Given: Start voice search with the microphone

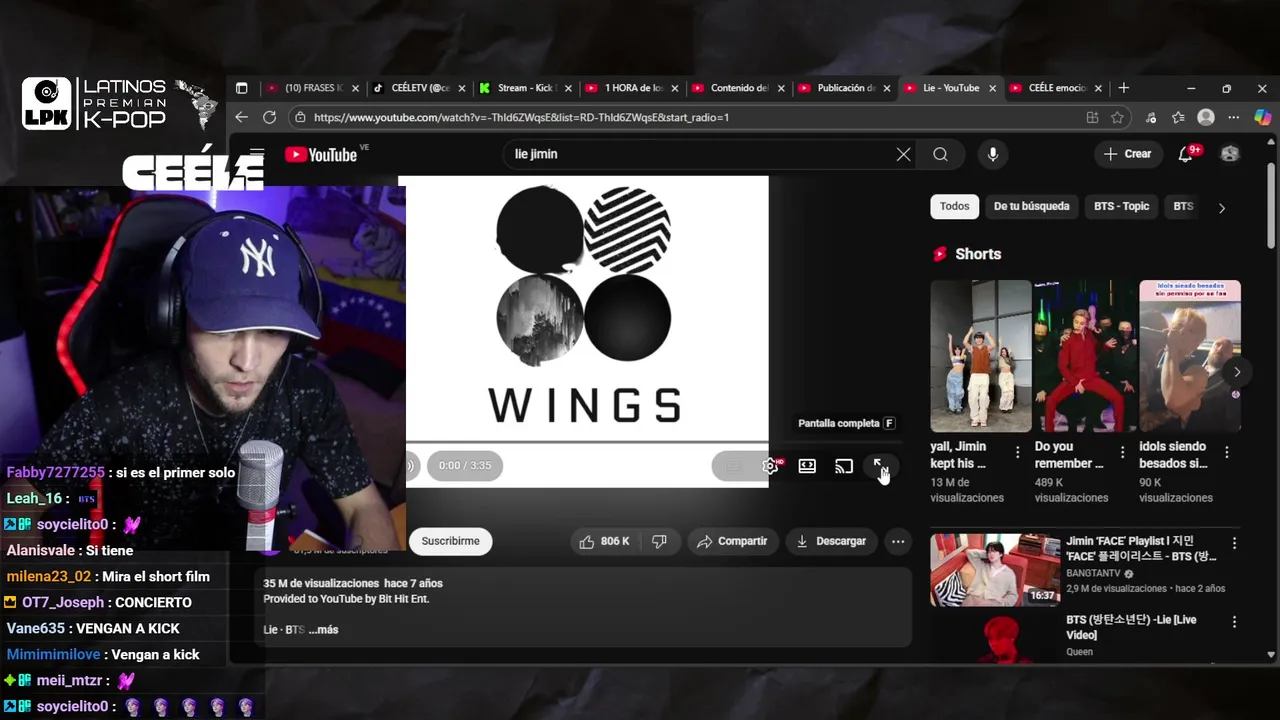Looking at the screenshot, I should pos(993,154).
